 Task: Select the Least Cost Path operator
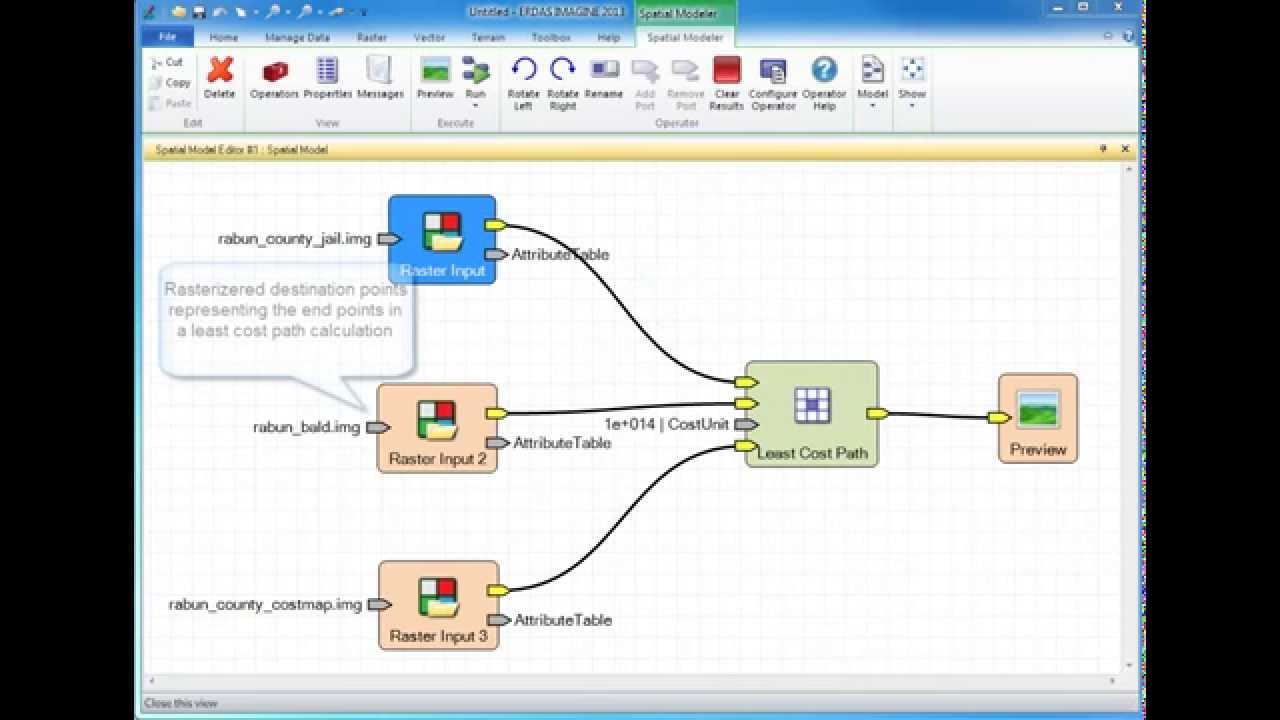coord(812,414)
